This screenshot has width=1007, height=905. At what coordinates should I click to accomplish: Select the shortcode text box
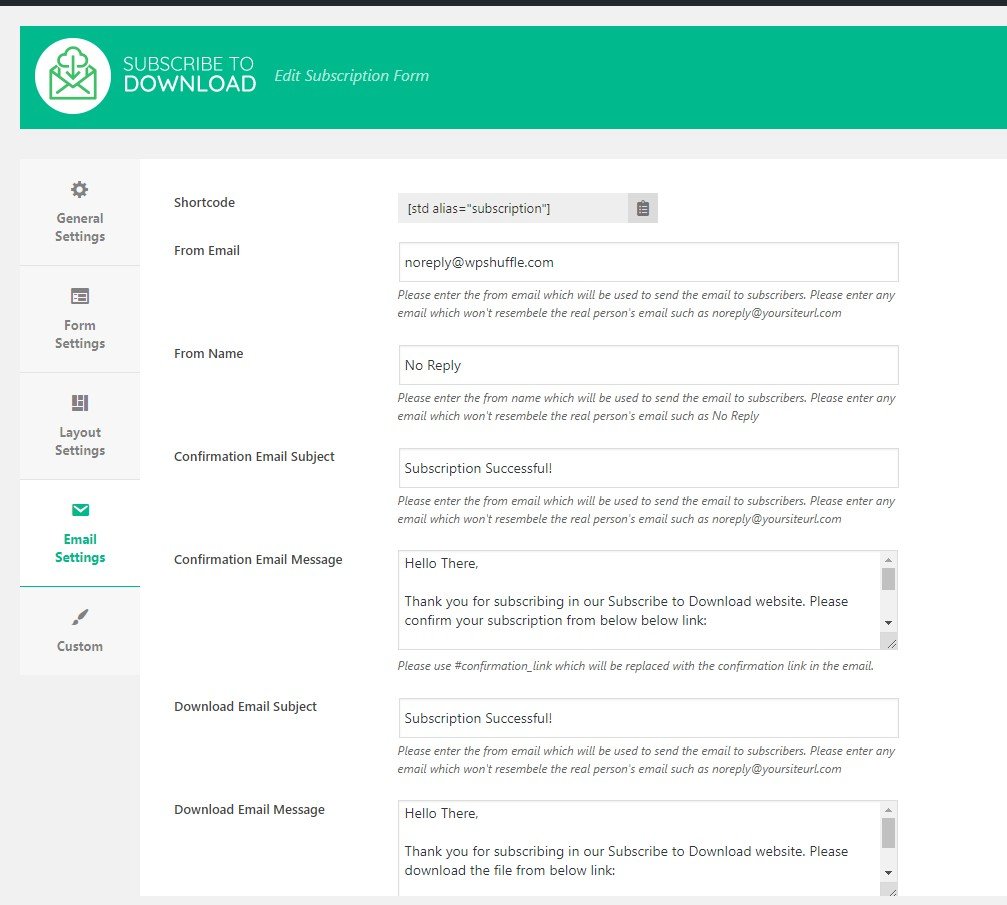click(512, 208)
